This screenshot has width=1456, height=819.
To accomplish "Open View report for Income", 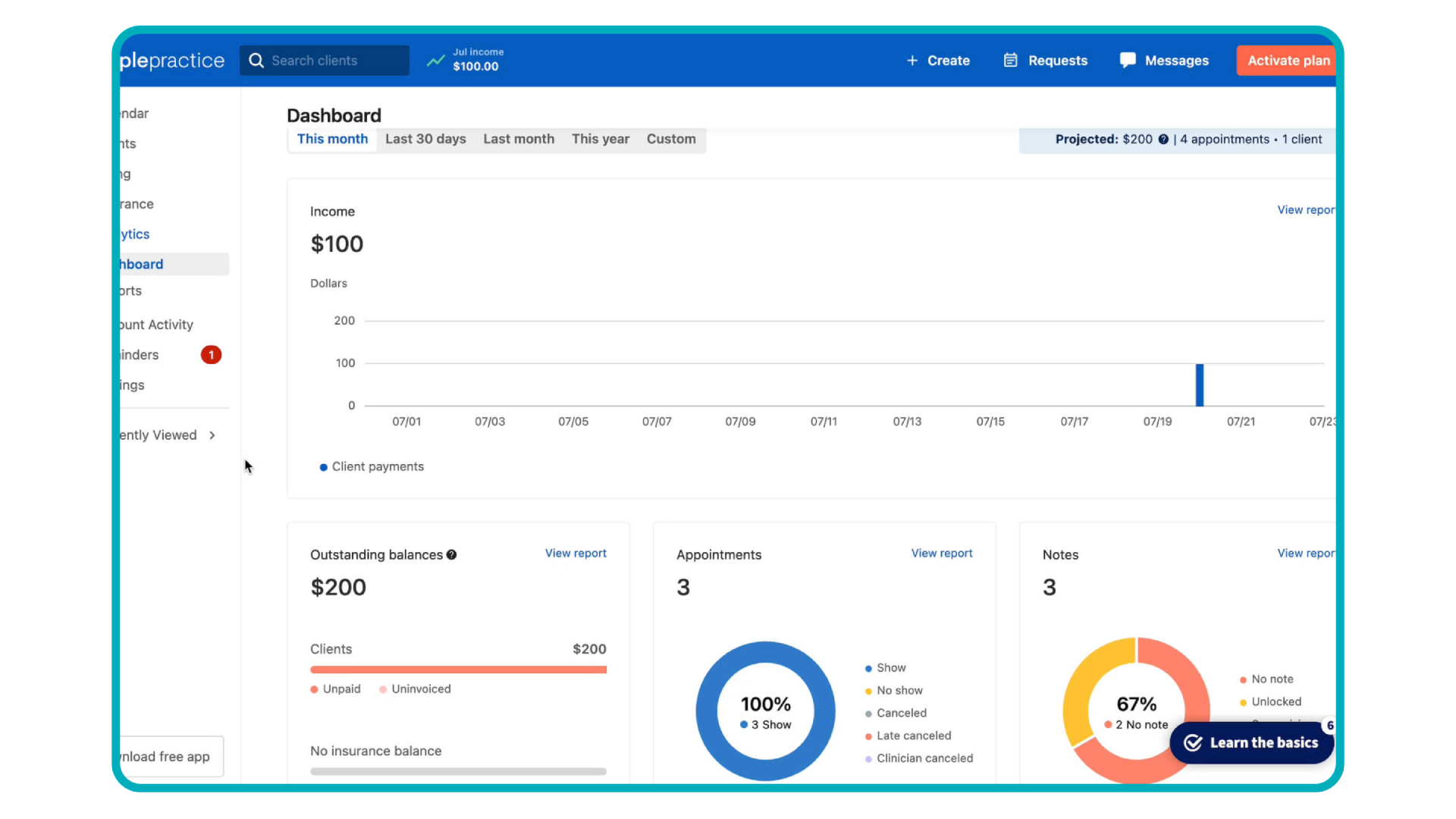I will [1306, 210].
